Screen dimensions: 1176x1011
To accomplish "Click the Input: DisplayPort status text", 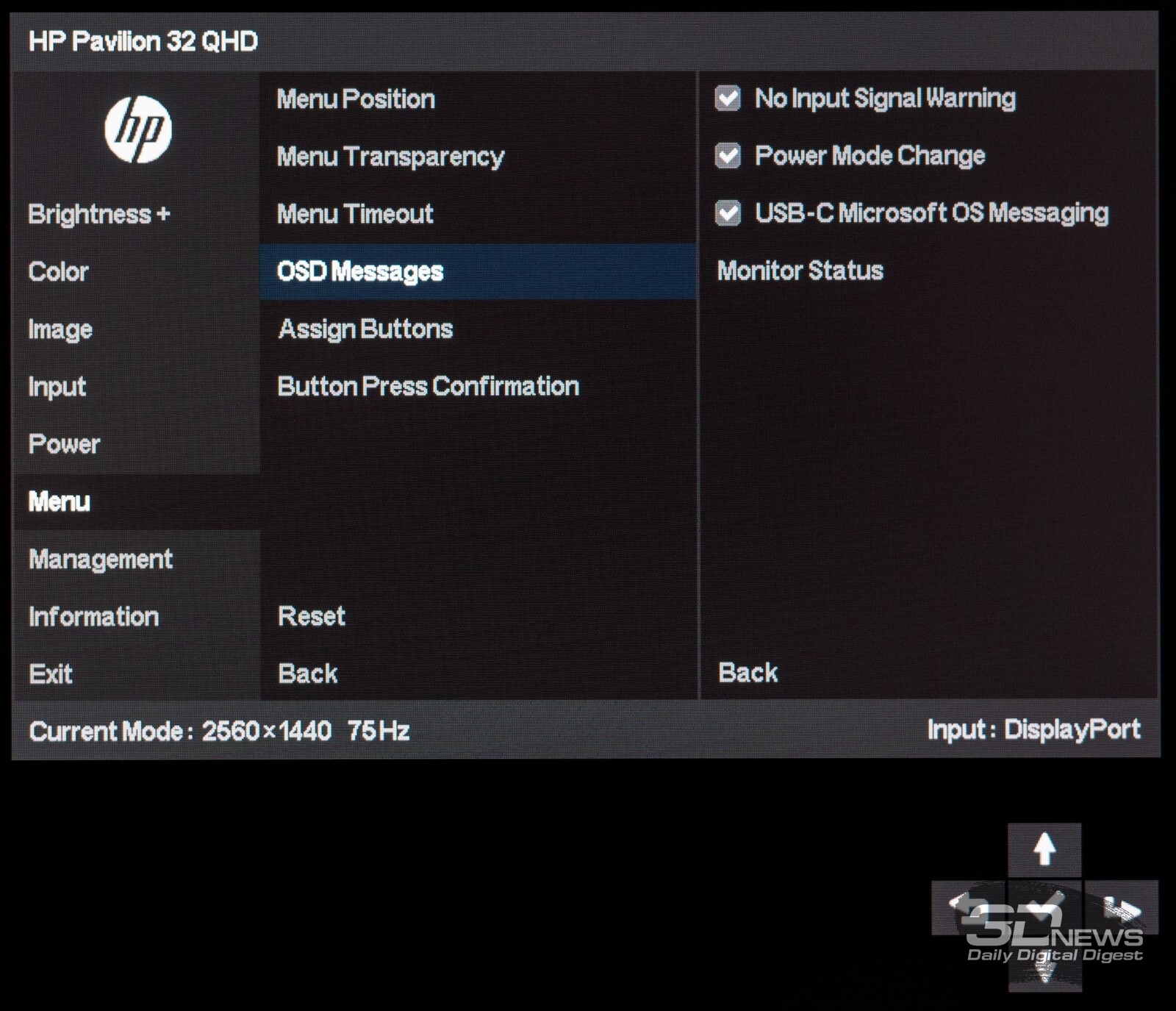I will coord(1034,729).
